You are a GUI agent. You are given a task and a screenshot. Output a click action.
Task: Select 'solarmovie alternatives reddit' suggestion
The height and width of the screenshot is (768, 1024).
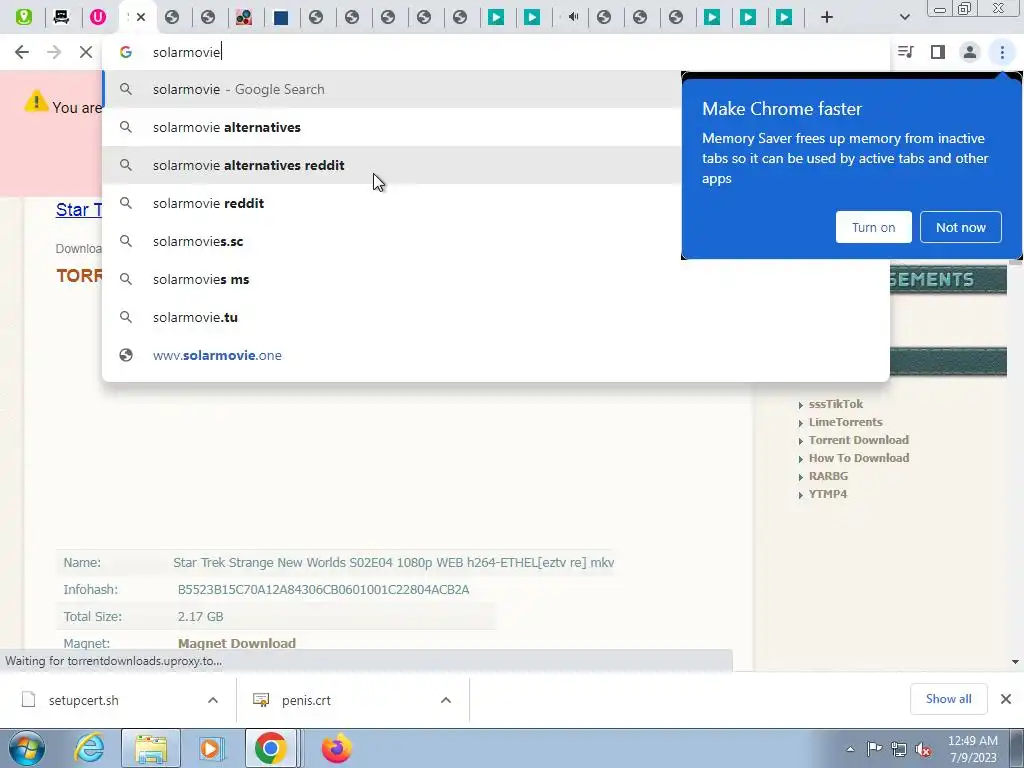[x=392, y=165]
